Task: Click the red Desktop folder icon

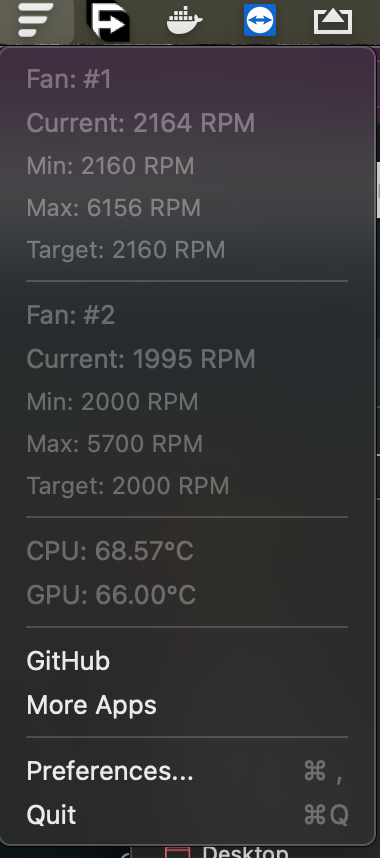Action: [x=177, y=853]
